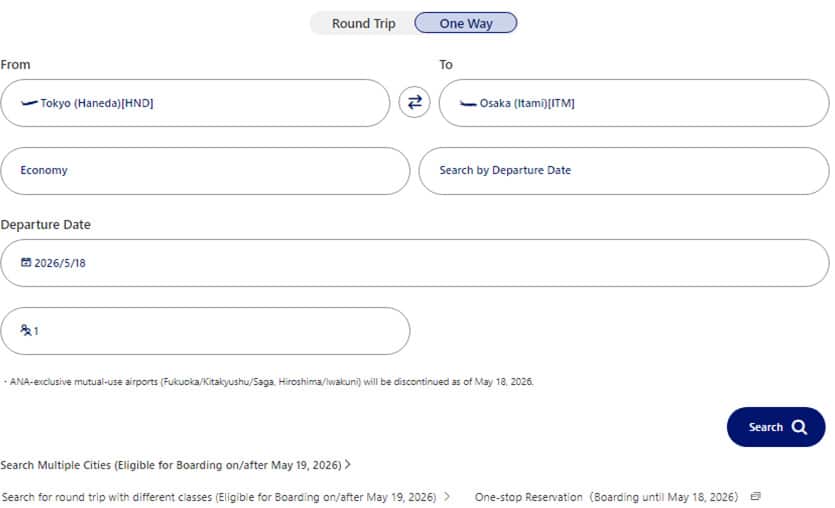
Task: Select the One Way option
Action: click(466, 23)
